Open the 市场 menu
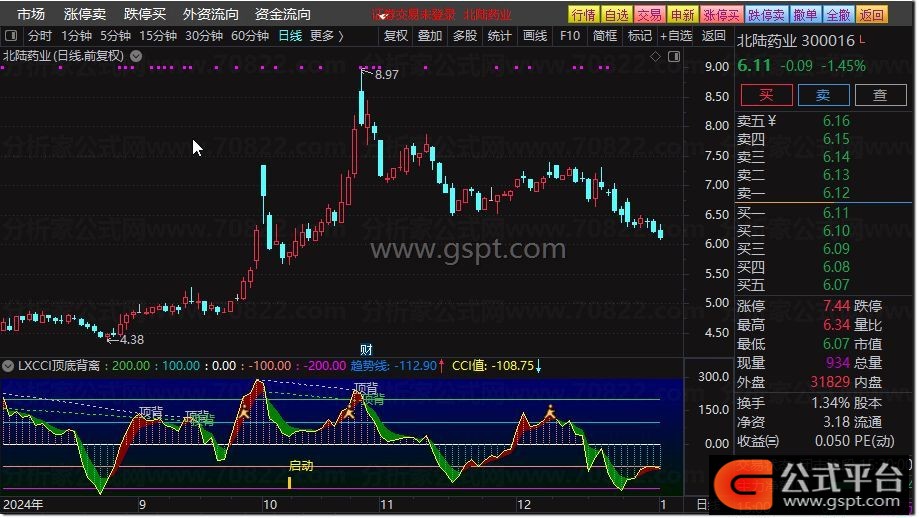The width and height of the screenshot is (919, 518). pos(30,13)
